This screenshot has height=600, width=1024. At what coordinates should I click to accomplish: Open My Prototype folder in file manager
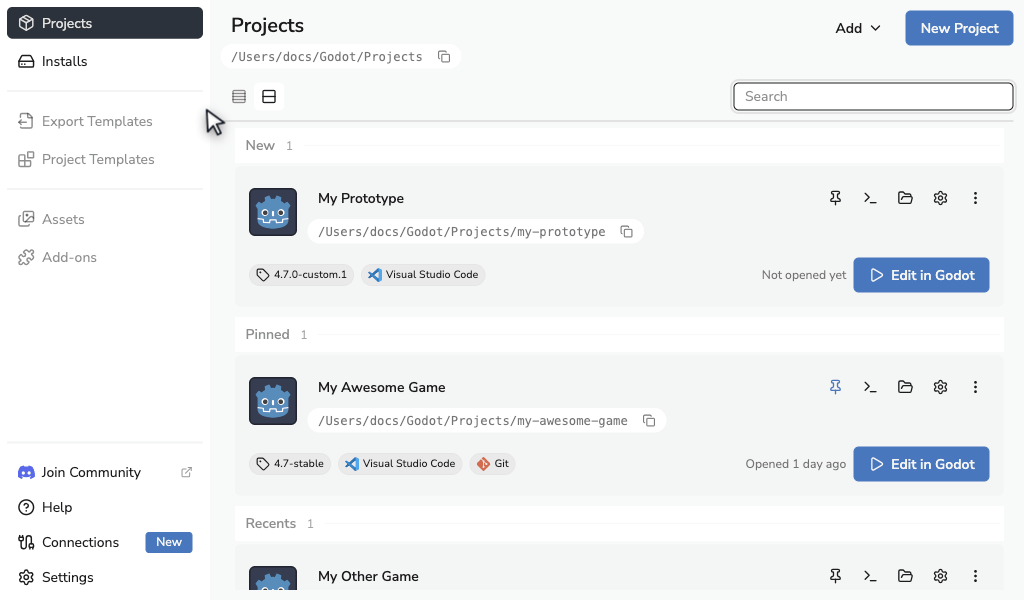905,198
